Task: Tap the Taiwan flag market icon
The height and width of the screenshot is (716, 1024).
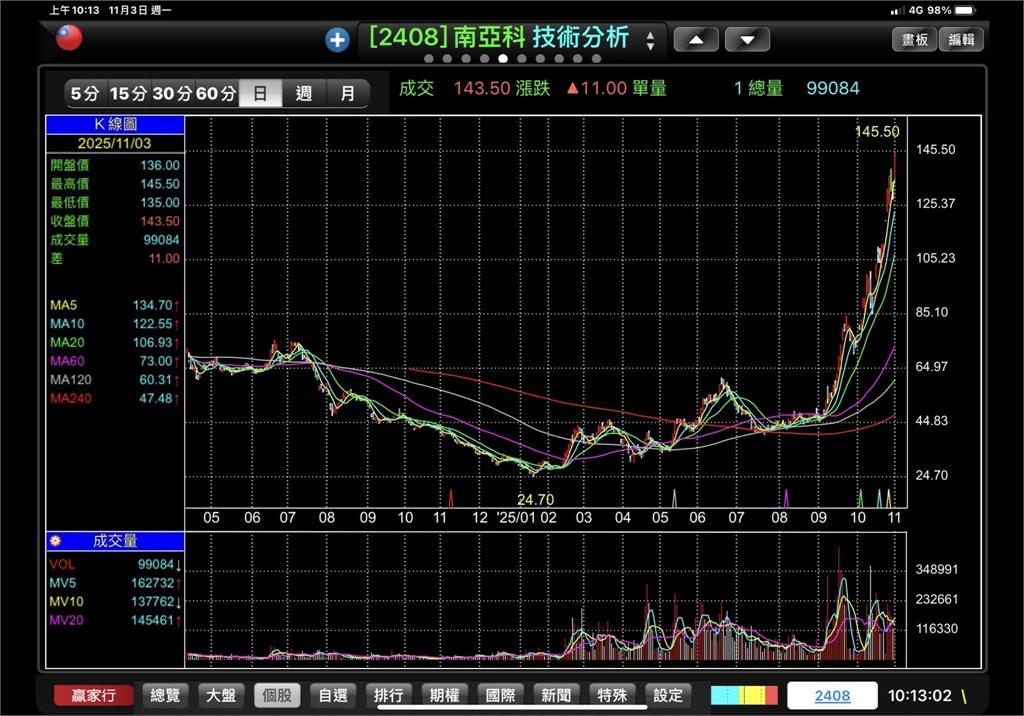Action: click(x=69, y=38)
